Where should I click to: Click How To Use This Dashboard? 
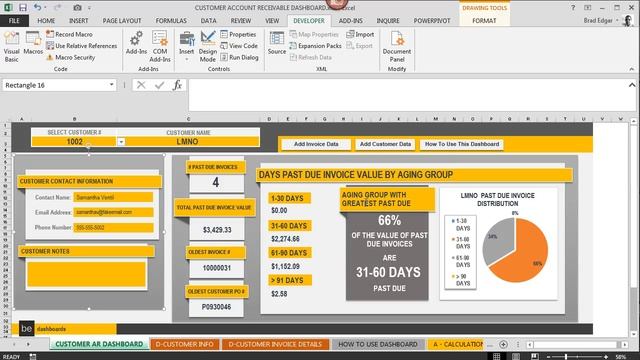pos(462,144)
